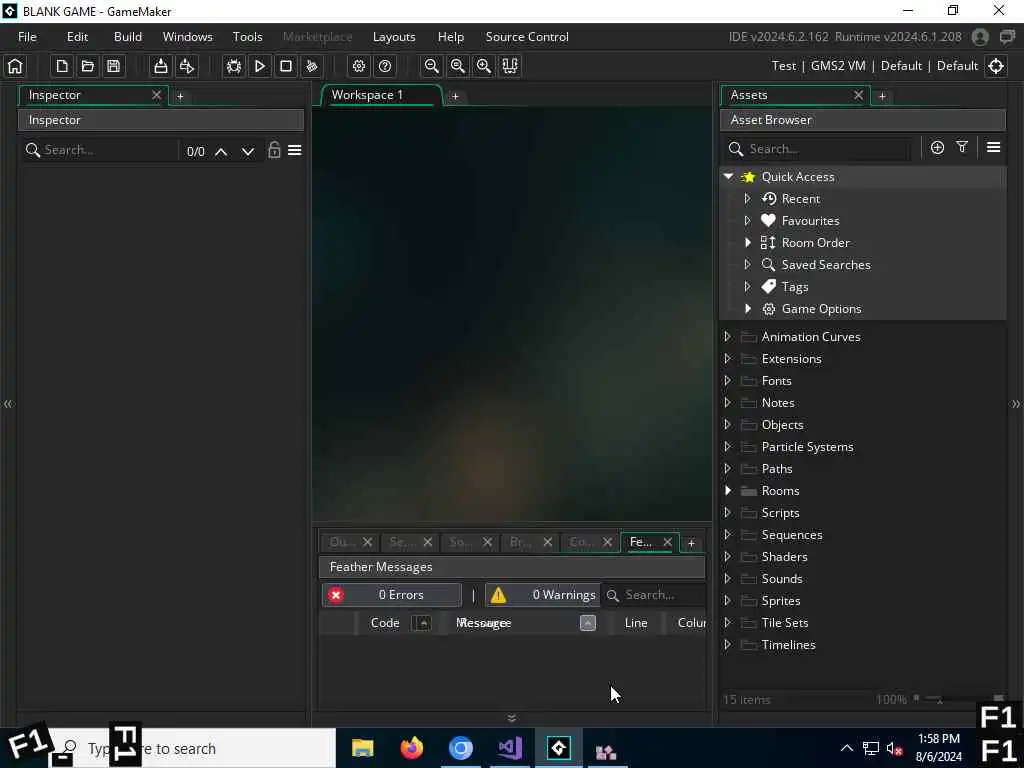Create a new project with toolbar icon
The width and height of the screenshot is (1024, 768).
pos(62,66)
